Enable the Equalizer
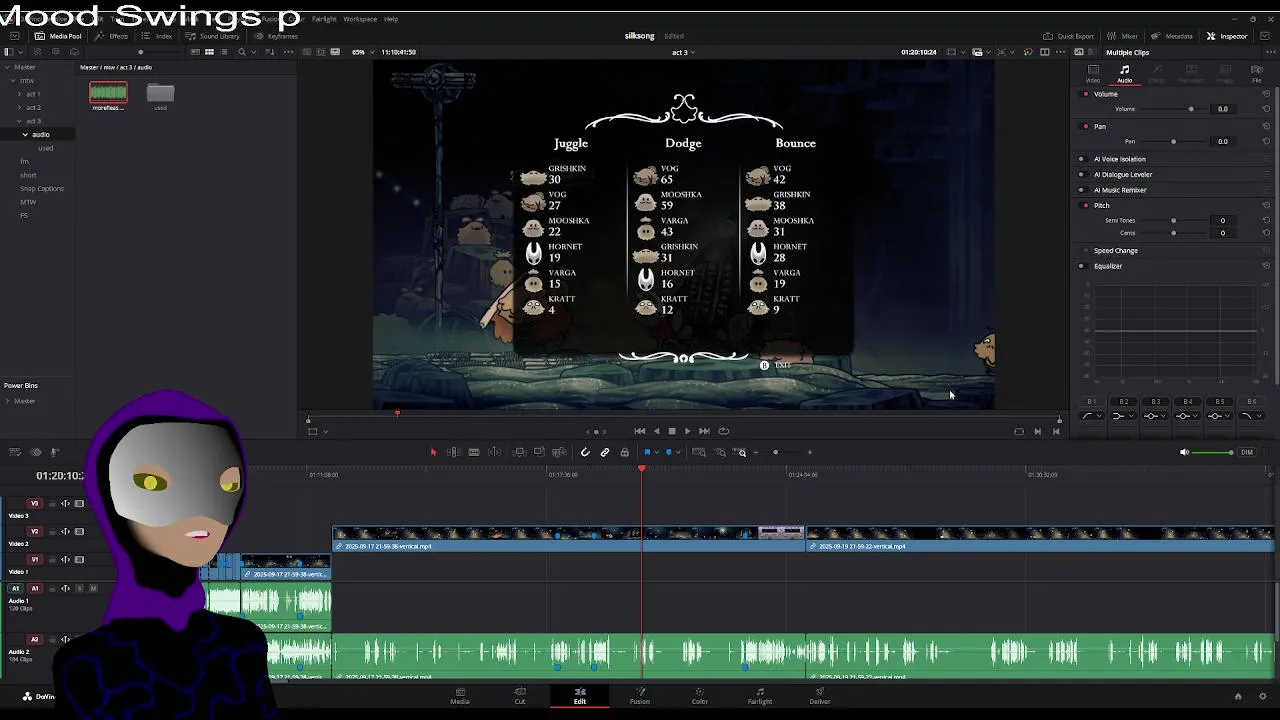Screen dimensions: 1280x720 [x=1081, y=266]
